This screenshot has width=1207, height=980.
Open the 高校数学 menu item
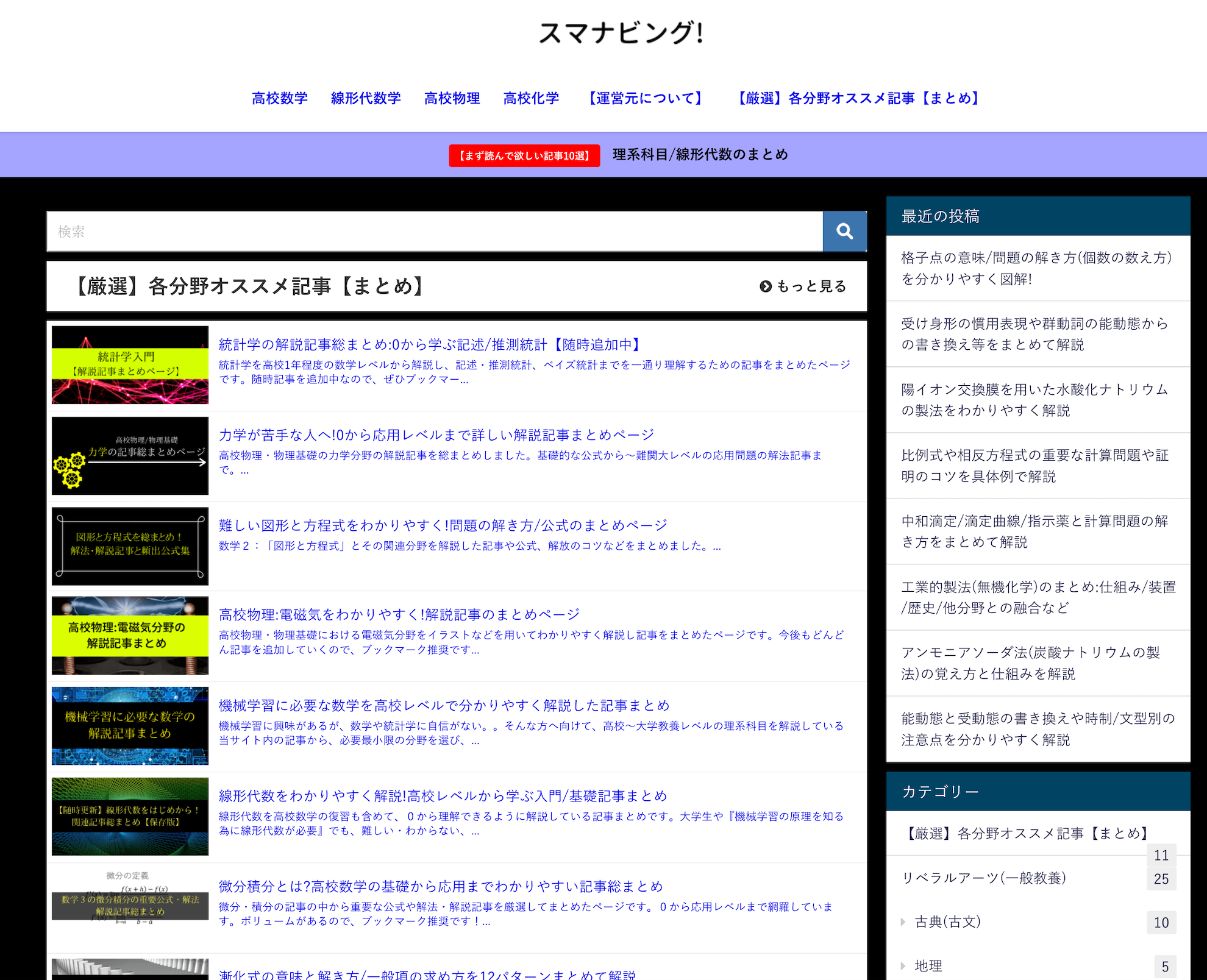279,98
